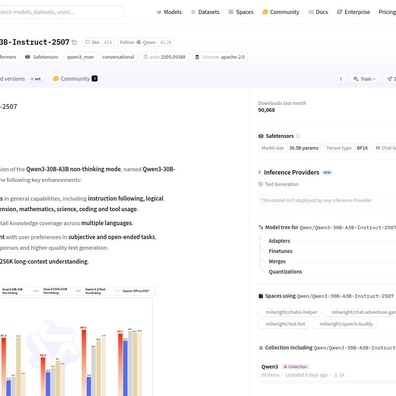This screenshot has width=396, height=396.
Task: Click the search models, datasets, users field
Action: [61, 12]
